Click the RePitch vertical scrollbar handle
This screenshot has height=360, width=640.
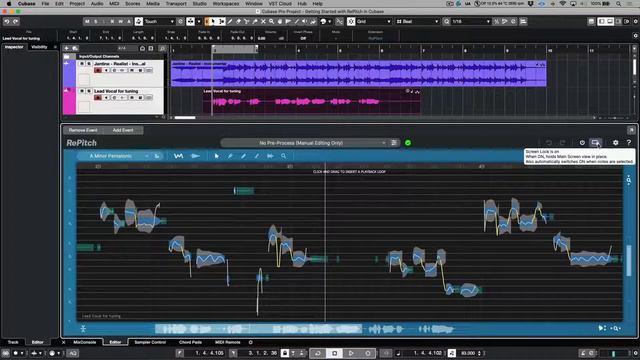click(629, 260)
